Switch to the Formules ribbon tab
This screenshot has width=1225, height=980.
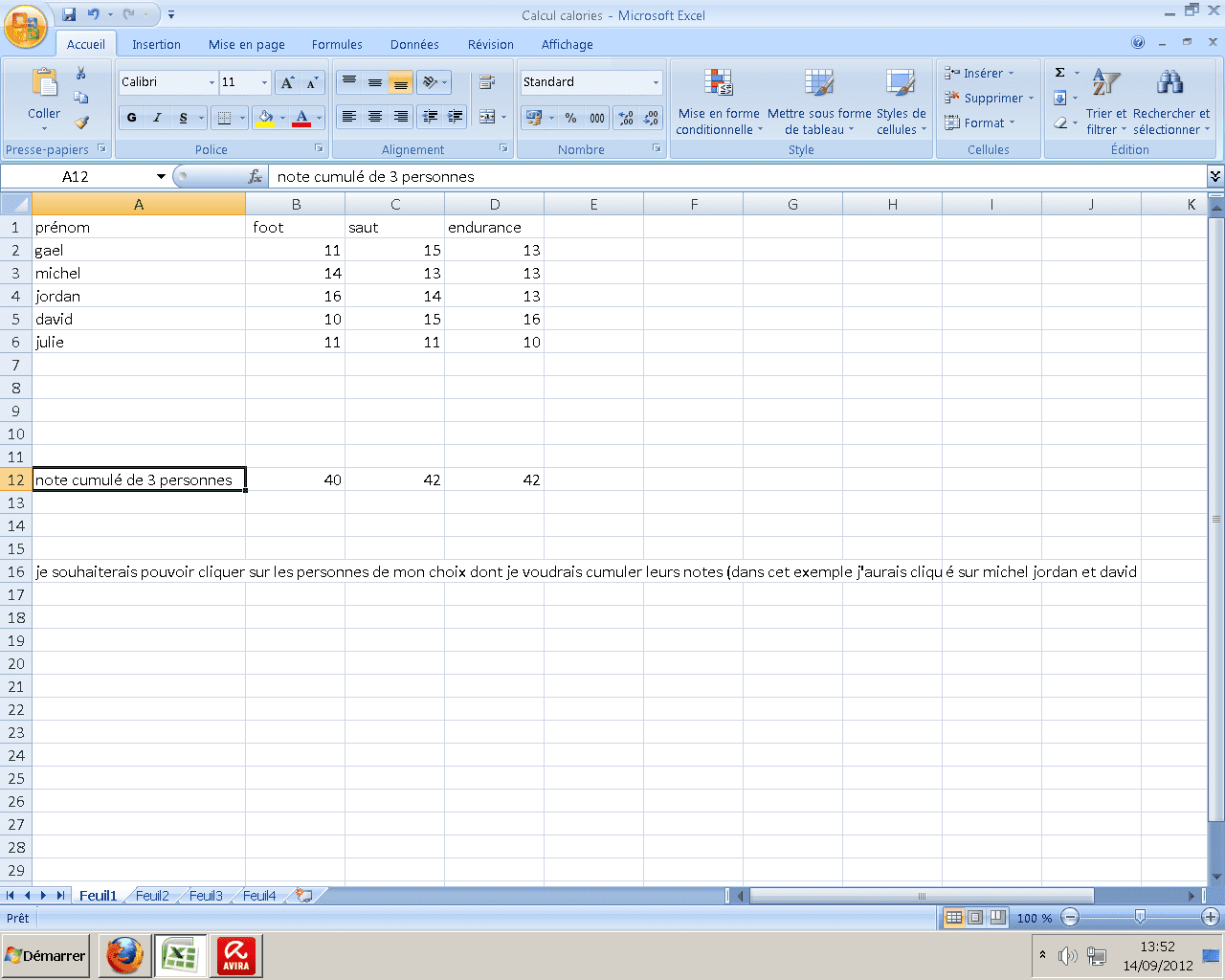point(337,45)
